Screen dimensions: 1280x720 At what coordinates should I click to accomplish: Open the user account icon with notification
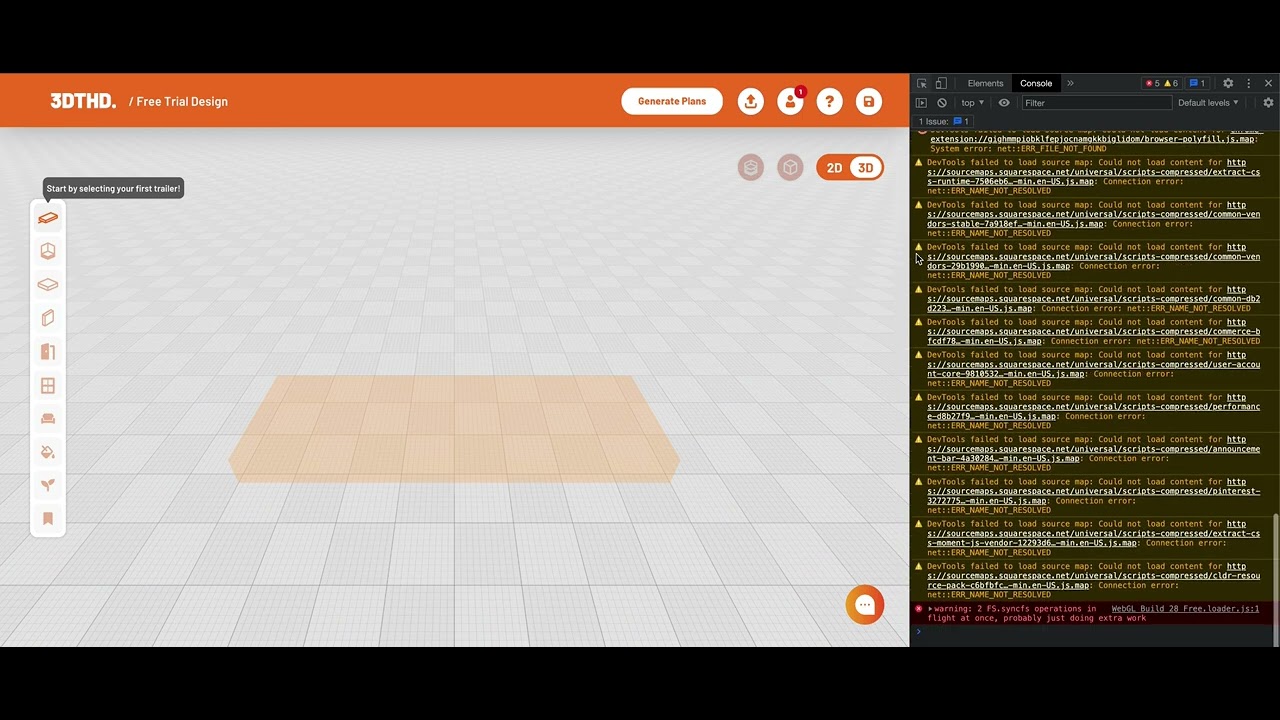791,101
